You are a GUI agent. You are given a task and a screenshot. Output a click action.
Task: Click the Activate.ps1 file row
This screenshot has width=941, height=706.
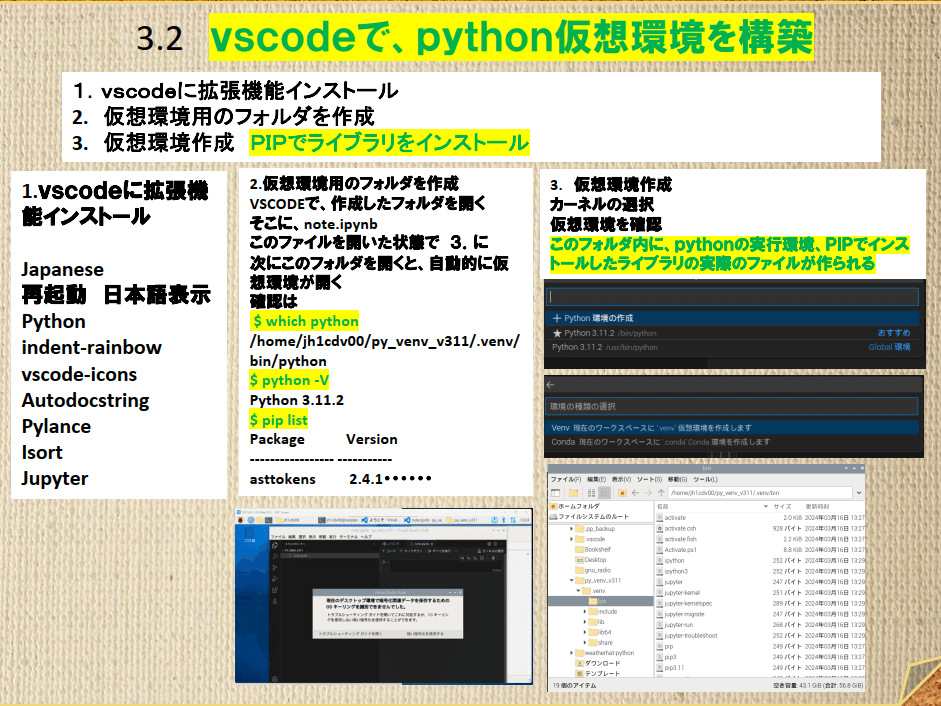coord(760,550)
